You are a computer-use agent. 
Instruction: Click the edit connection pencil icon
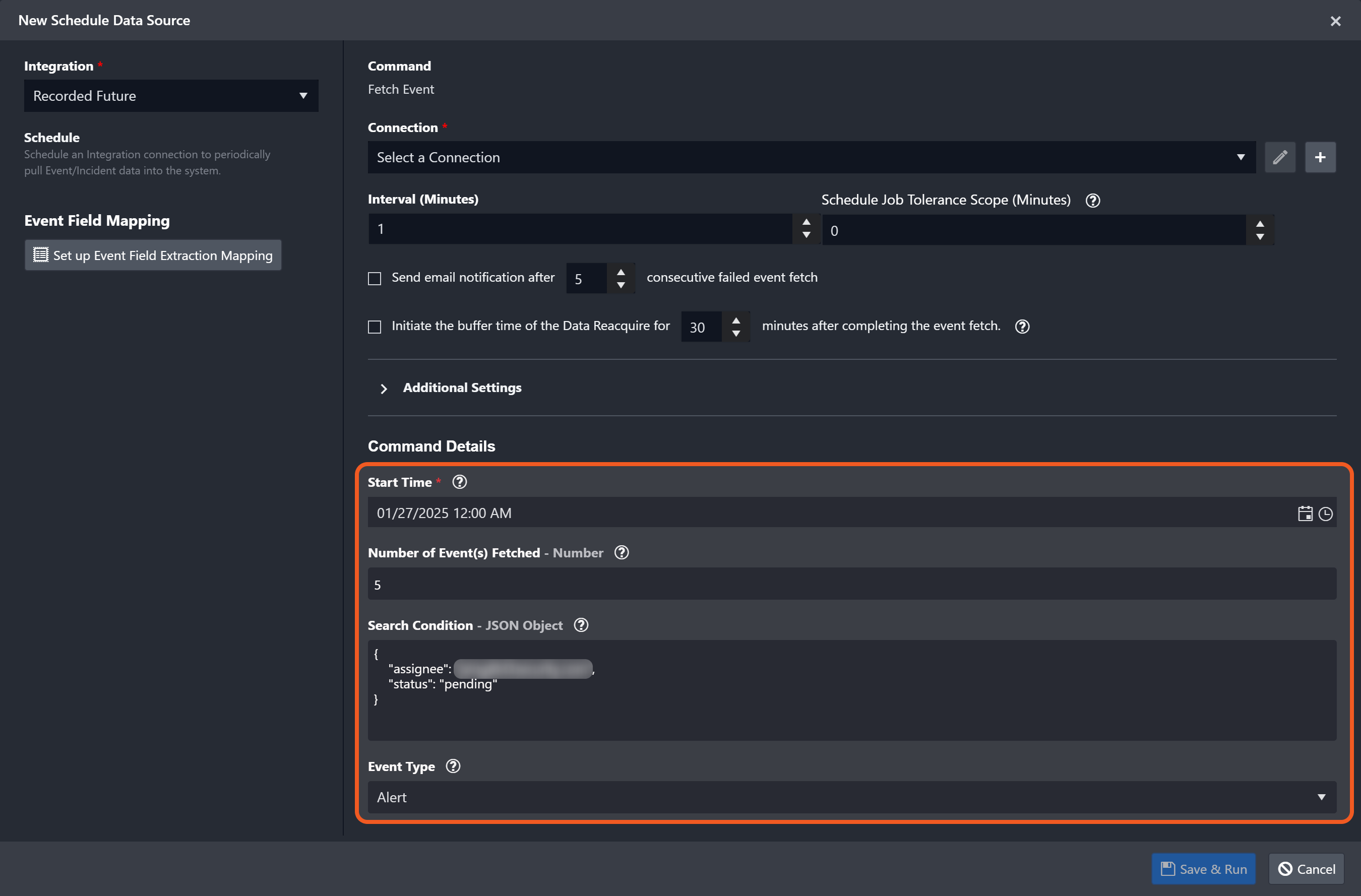coord(1279,157)
